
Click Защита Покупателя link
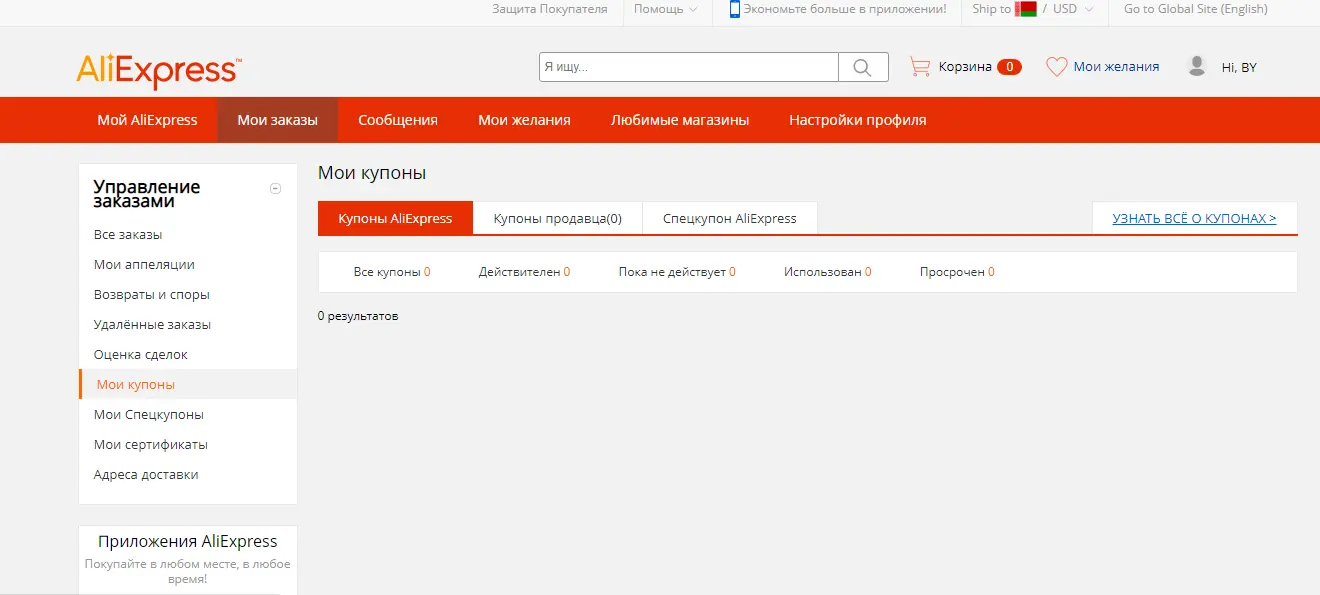click(550, 9)
